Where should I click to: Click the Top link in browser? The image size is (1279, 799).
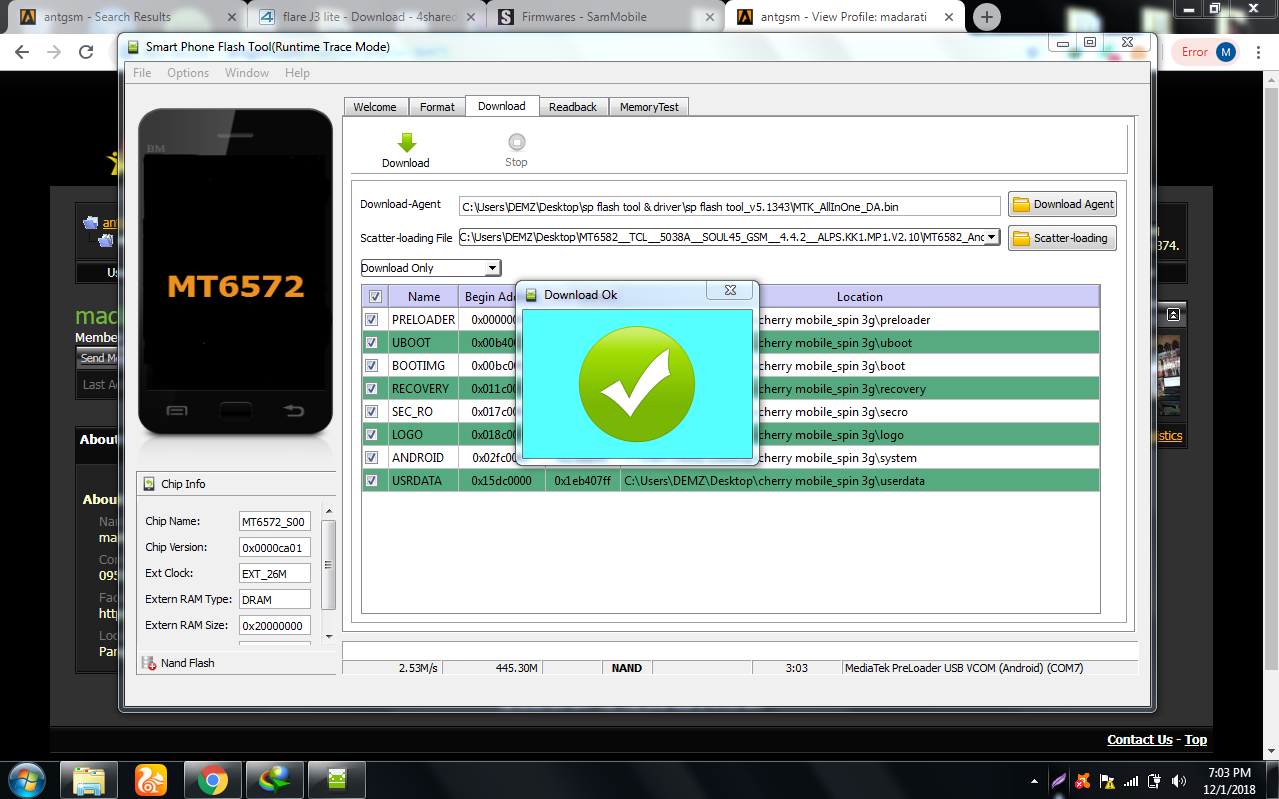tap(1196, 740)
